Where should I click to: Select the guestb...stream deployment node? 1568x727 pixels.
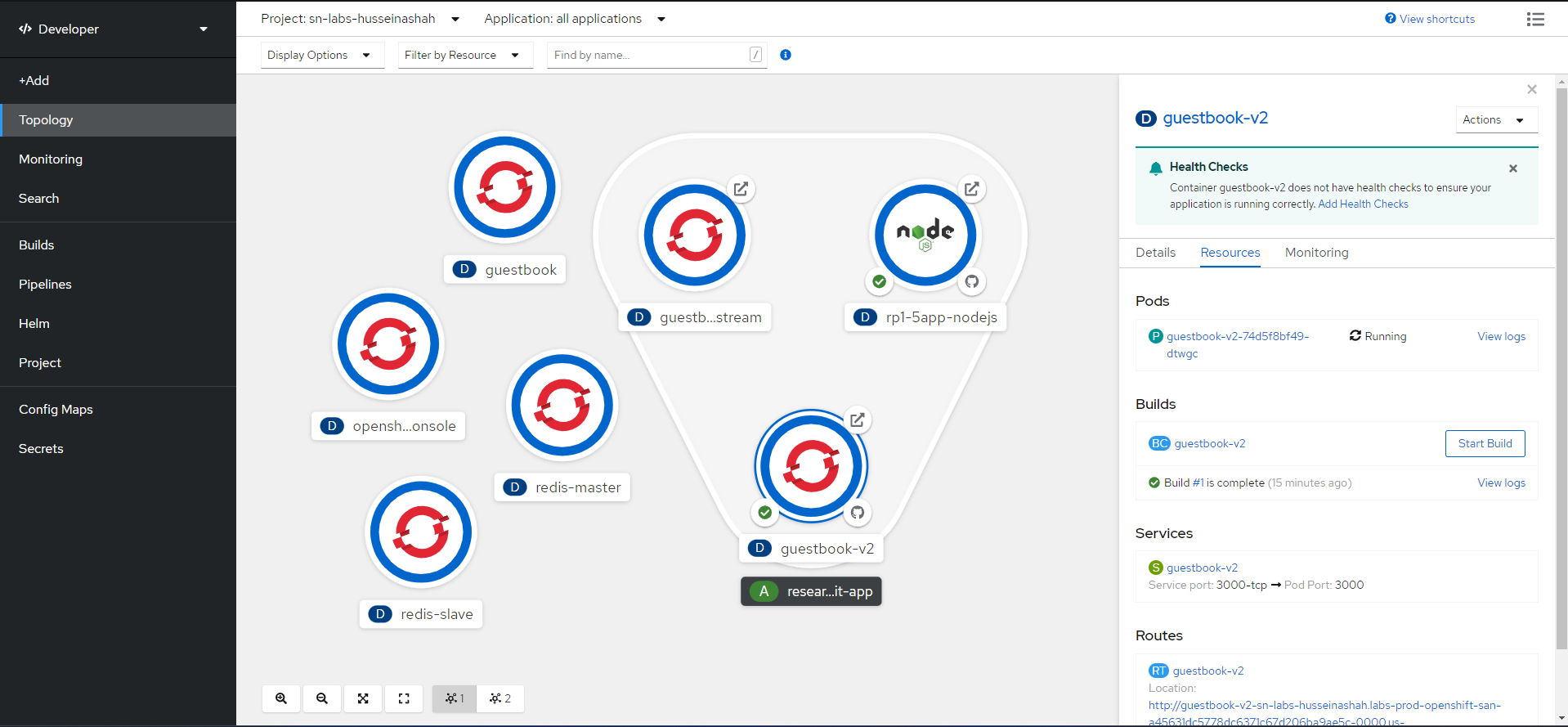[x=695, y=236]
